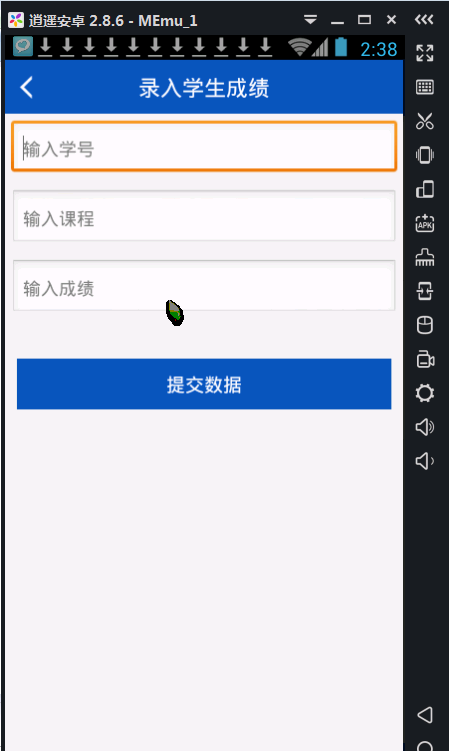Open the chat notification in status bar

[x=23, y=47]
